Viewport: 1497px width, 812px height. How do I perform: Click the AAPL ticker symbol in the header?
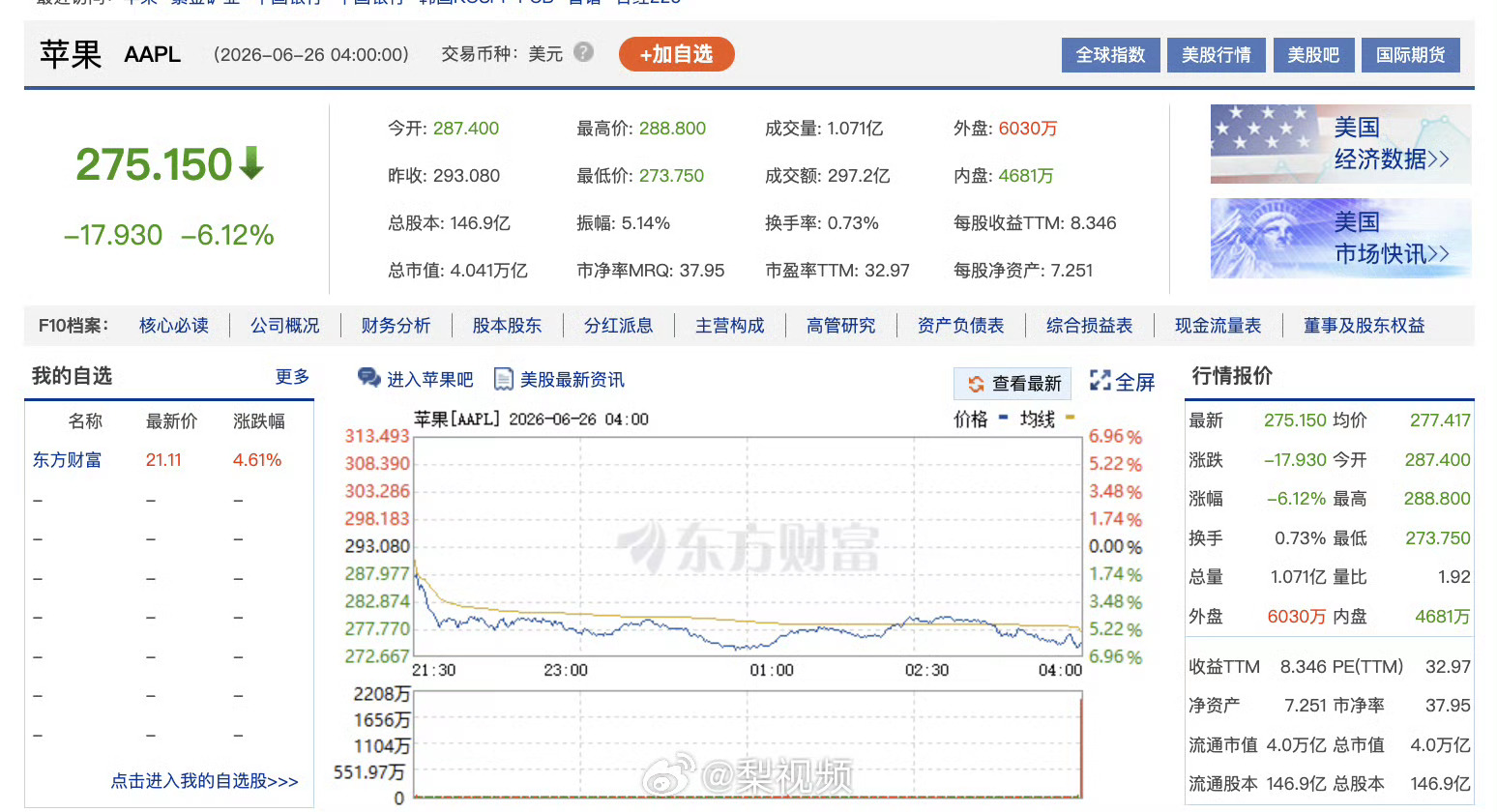coord(153,54)
